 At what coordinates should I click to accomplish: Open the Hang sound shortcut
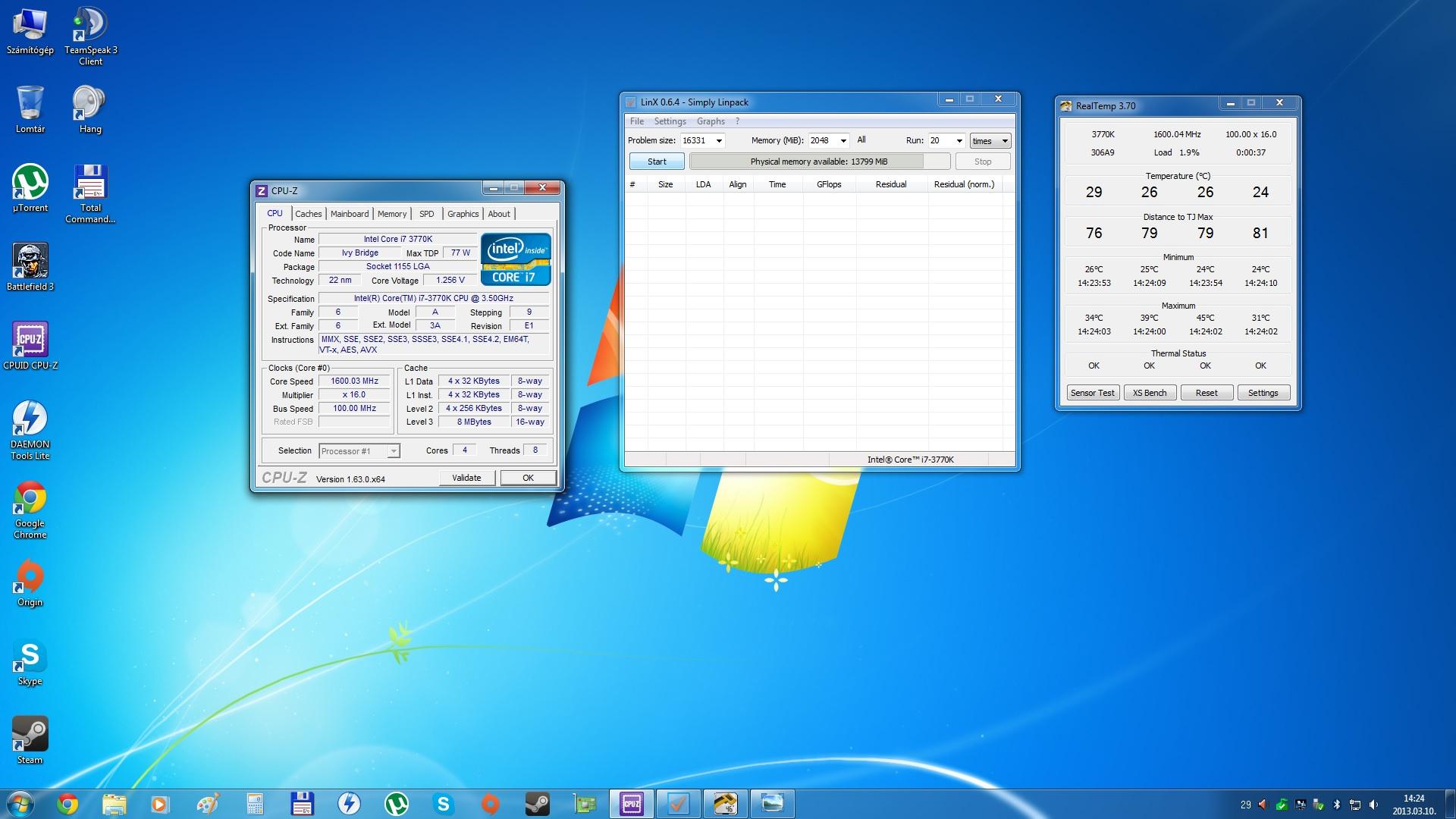click(90, 110)
